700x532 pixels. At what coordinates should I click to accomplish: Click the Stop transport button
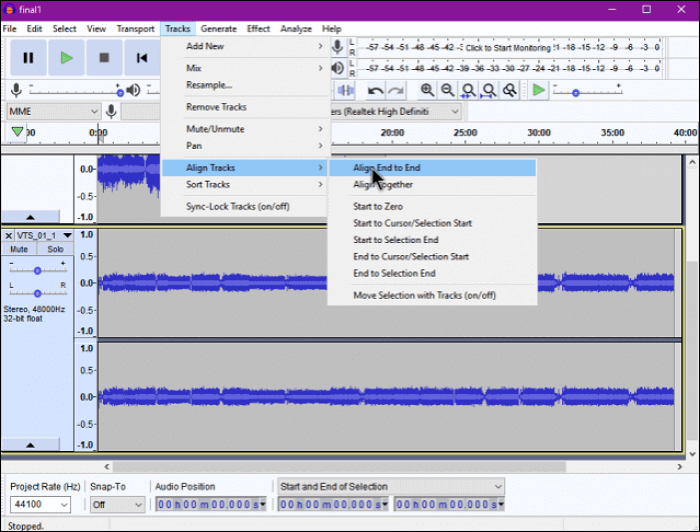coord(104,58)
